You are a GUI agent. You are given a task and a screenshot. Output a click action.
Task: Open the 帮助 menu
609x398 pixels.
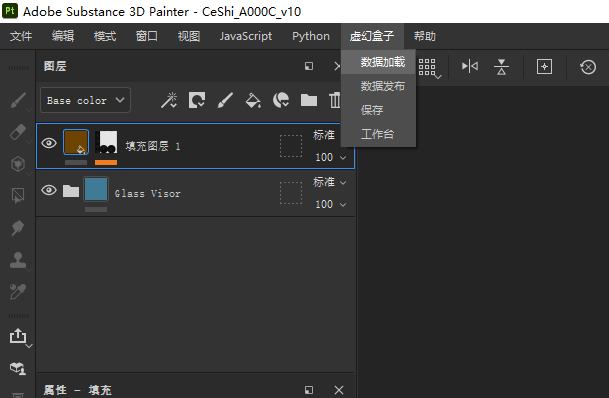point(425,36)
